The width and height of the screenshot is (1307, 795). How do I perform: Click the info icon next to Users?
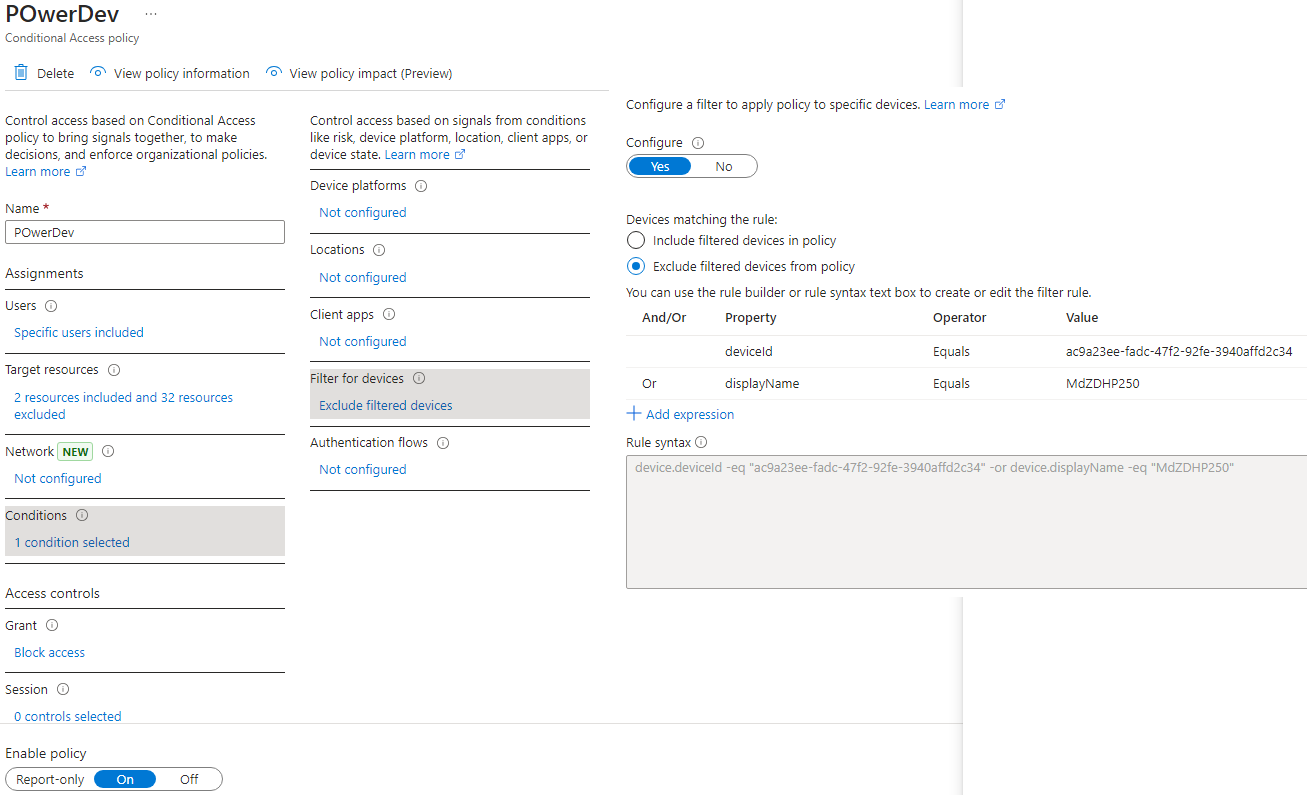[51, 306]
